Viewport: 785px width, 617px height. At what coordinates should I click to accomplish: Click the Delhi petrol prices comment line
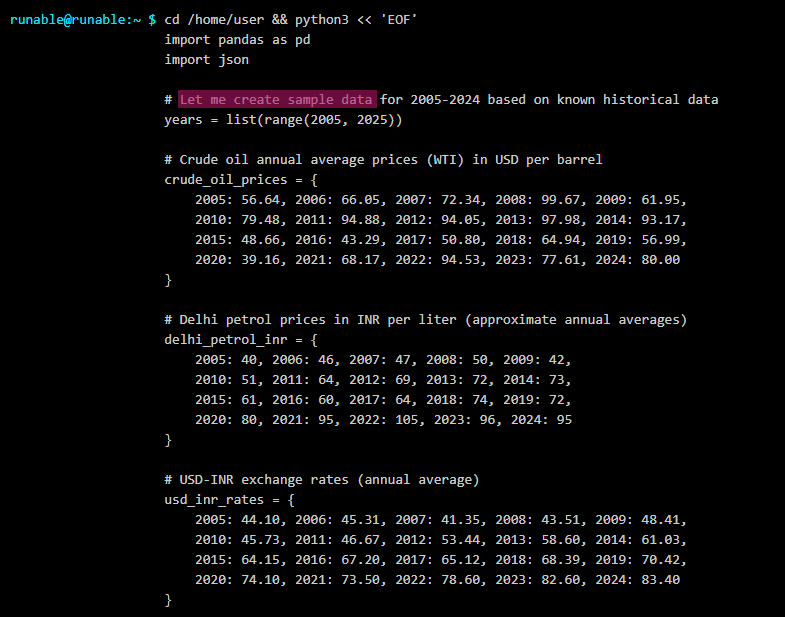pos(425,320)
